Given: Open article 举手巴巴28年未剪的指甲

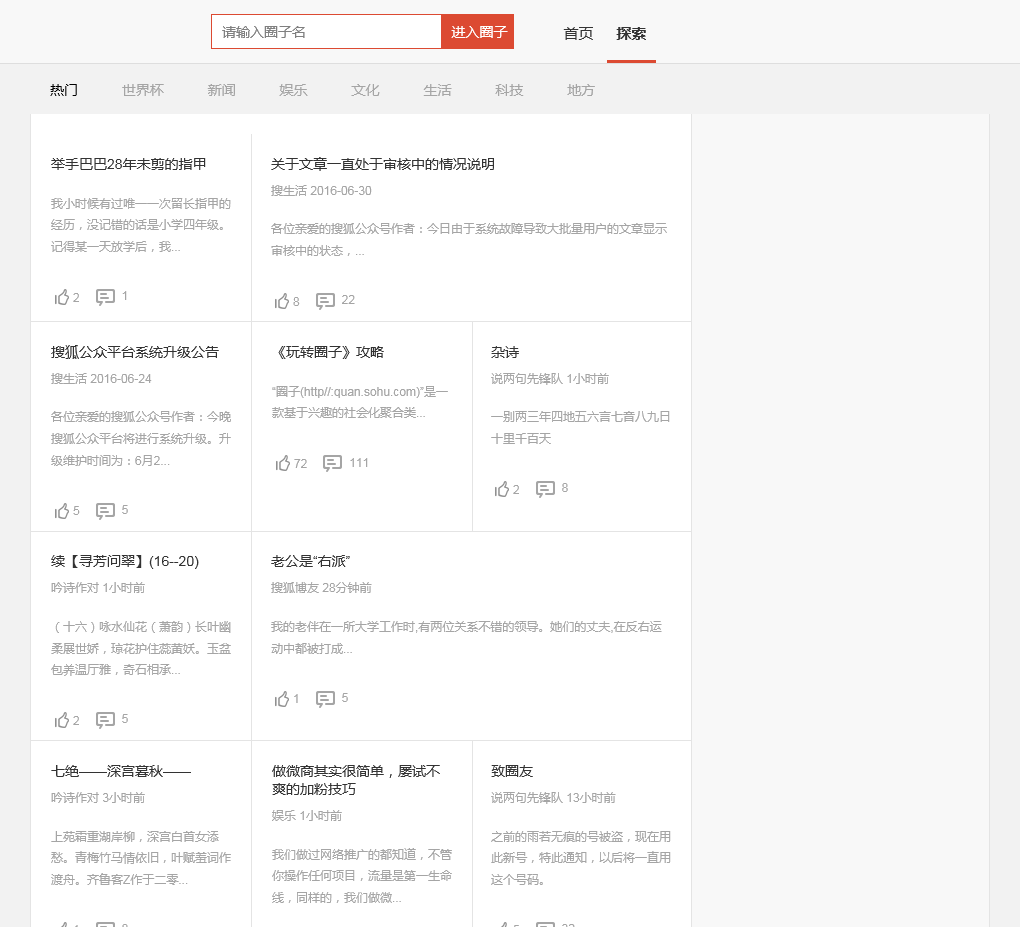Looking at the screenshot, I should point(129,165).
